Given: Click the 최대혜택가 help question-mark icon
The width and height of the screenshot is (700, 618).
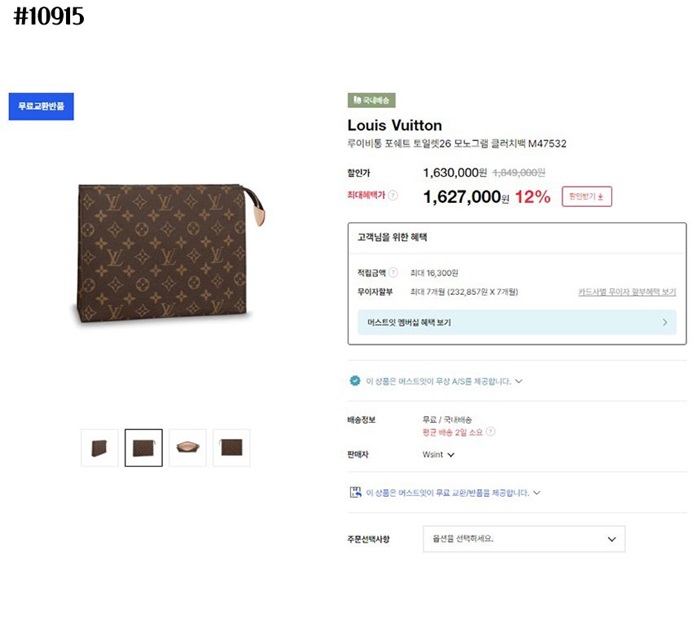Looking at the screenshot, I should point(393,196).
